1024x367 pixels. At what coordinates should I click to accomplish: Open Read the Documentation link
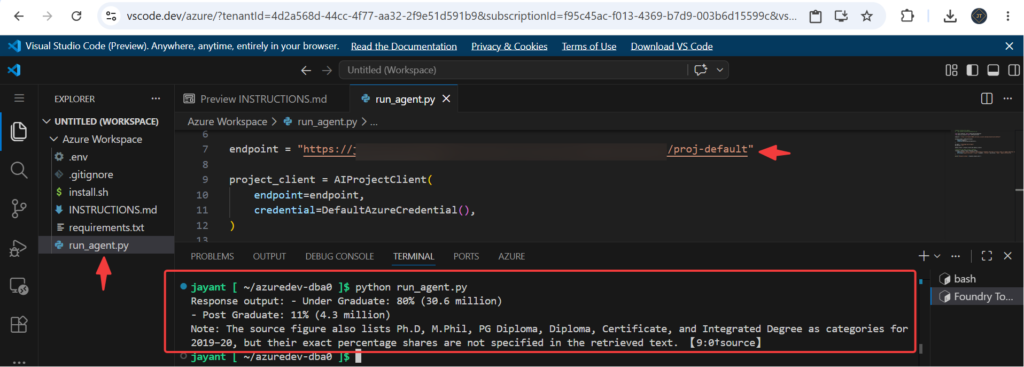pyautogui.click(x=404, y=46)
